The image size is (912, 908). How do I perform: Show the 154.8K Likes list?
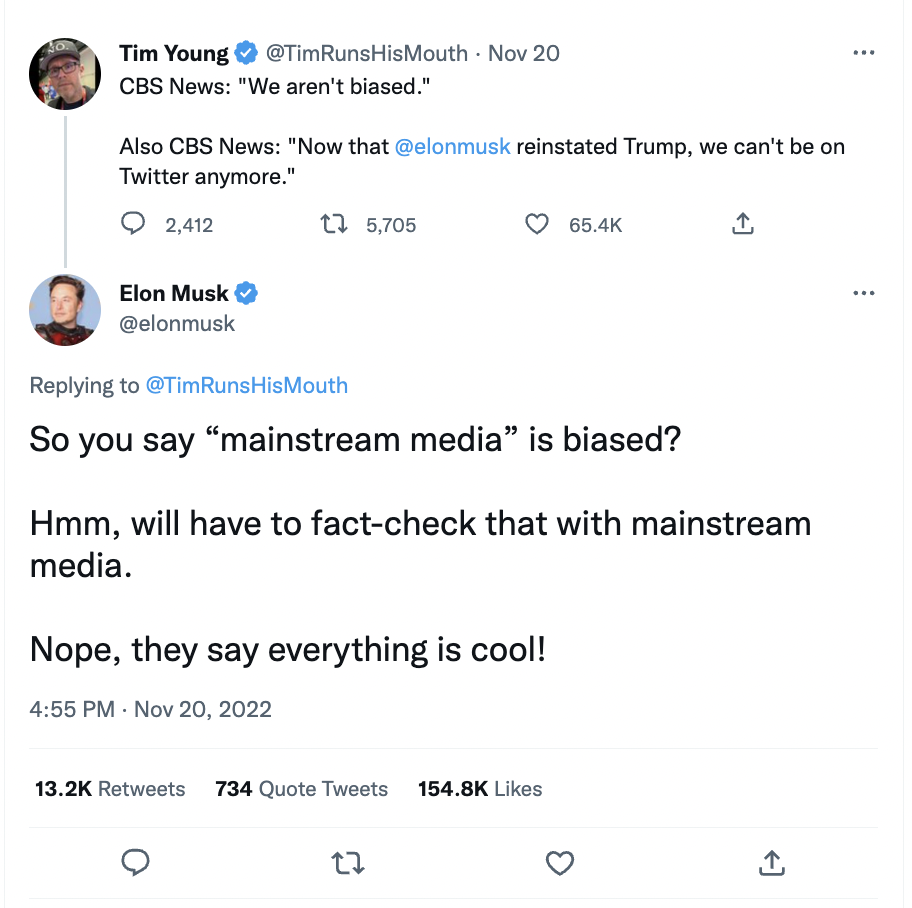[x=480, y=789]
